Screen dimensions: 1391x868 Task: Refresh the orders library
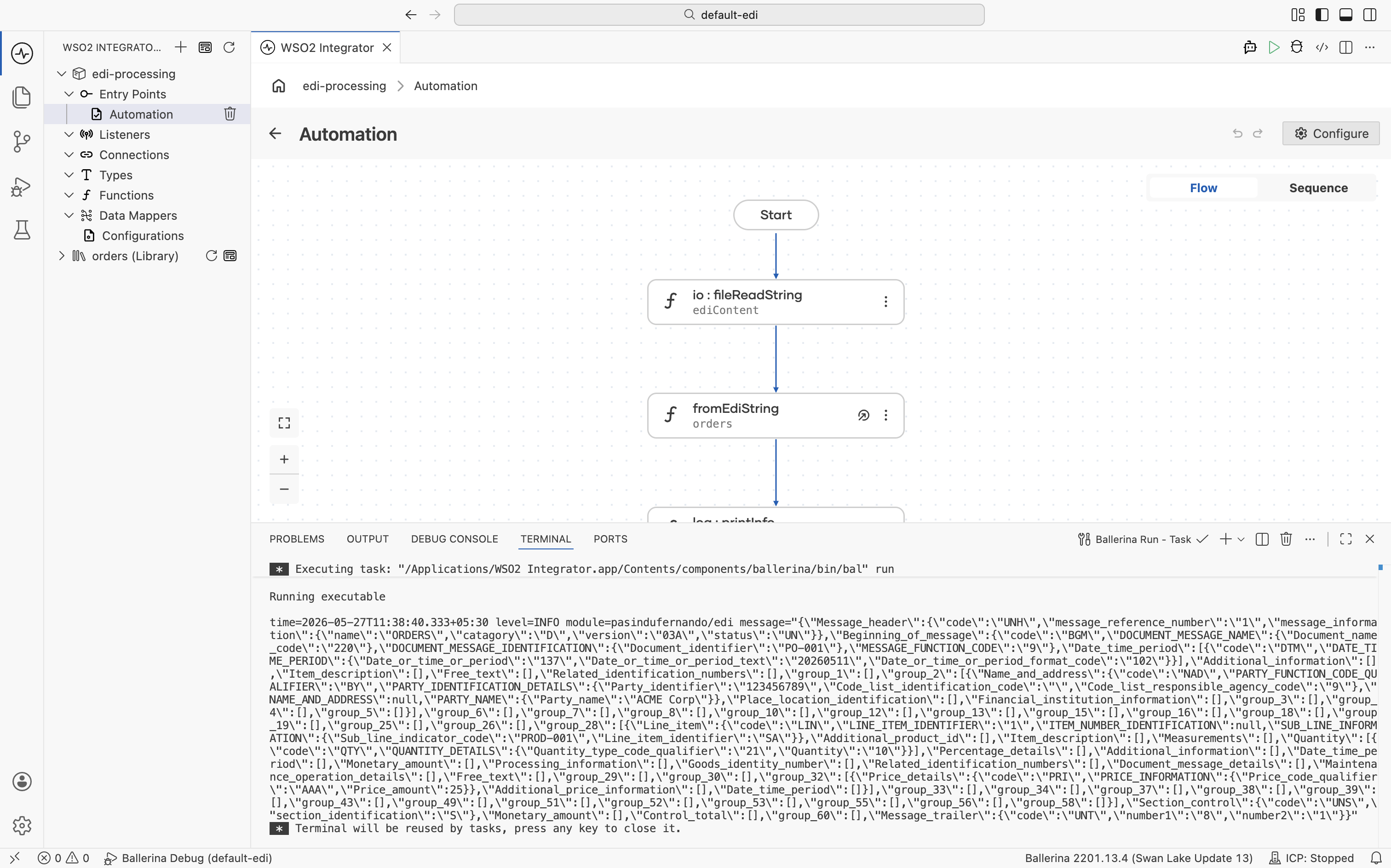click(x=211, y=256)
